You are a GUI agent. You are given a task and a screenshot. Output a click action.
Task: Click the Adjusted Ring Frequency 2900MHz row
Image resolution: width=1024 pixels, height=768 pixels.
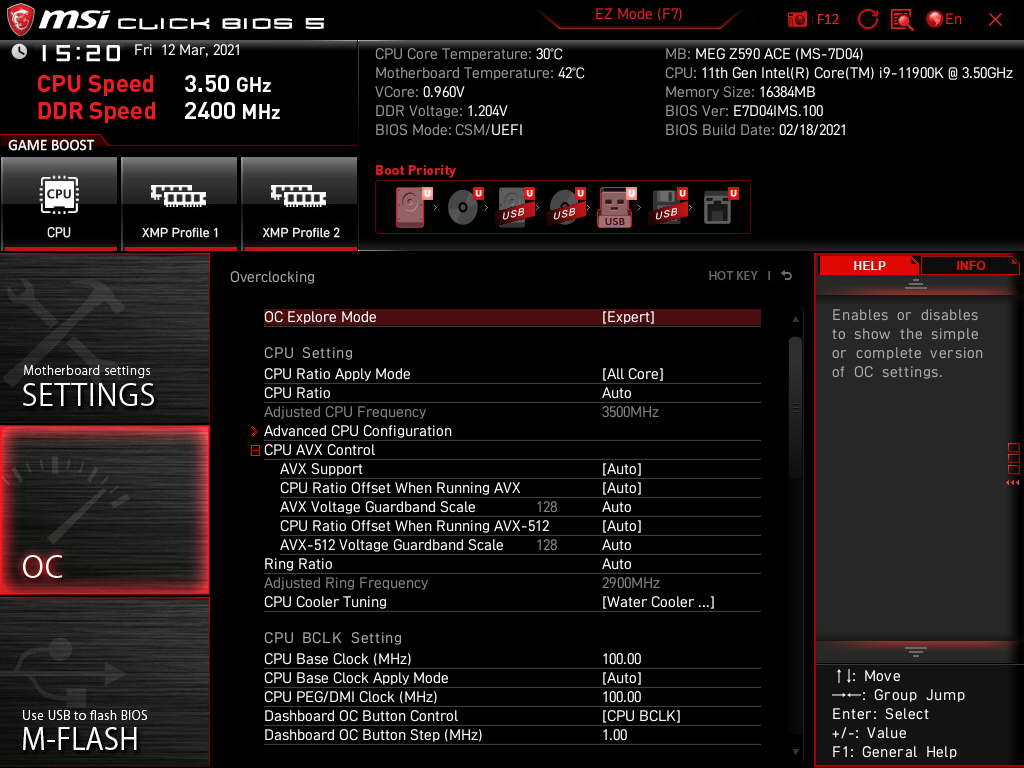(512, 583)
